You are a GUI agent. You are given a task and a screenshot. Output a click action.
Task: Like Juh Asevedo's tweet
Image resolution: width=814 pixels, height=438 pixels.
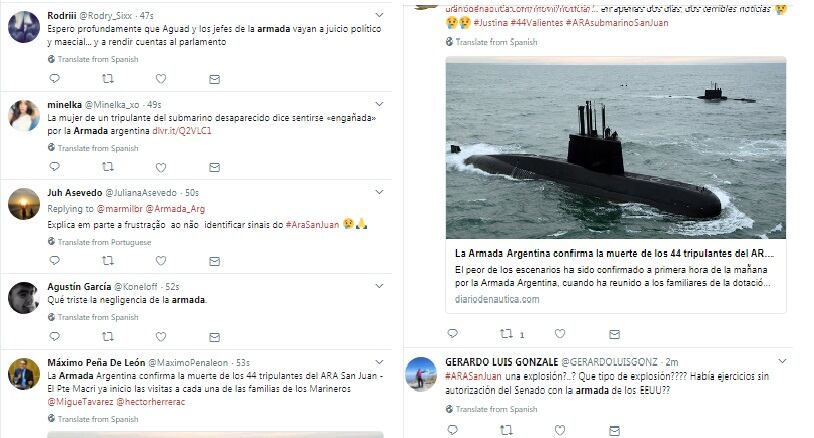point(161,261)
